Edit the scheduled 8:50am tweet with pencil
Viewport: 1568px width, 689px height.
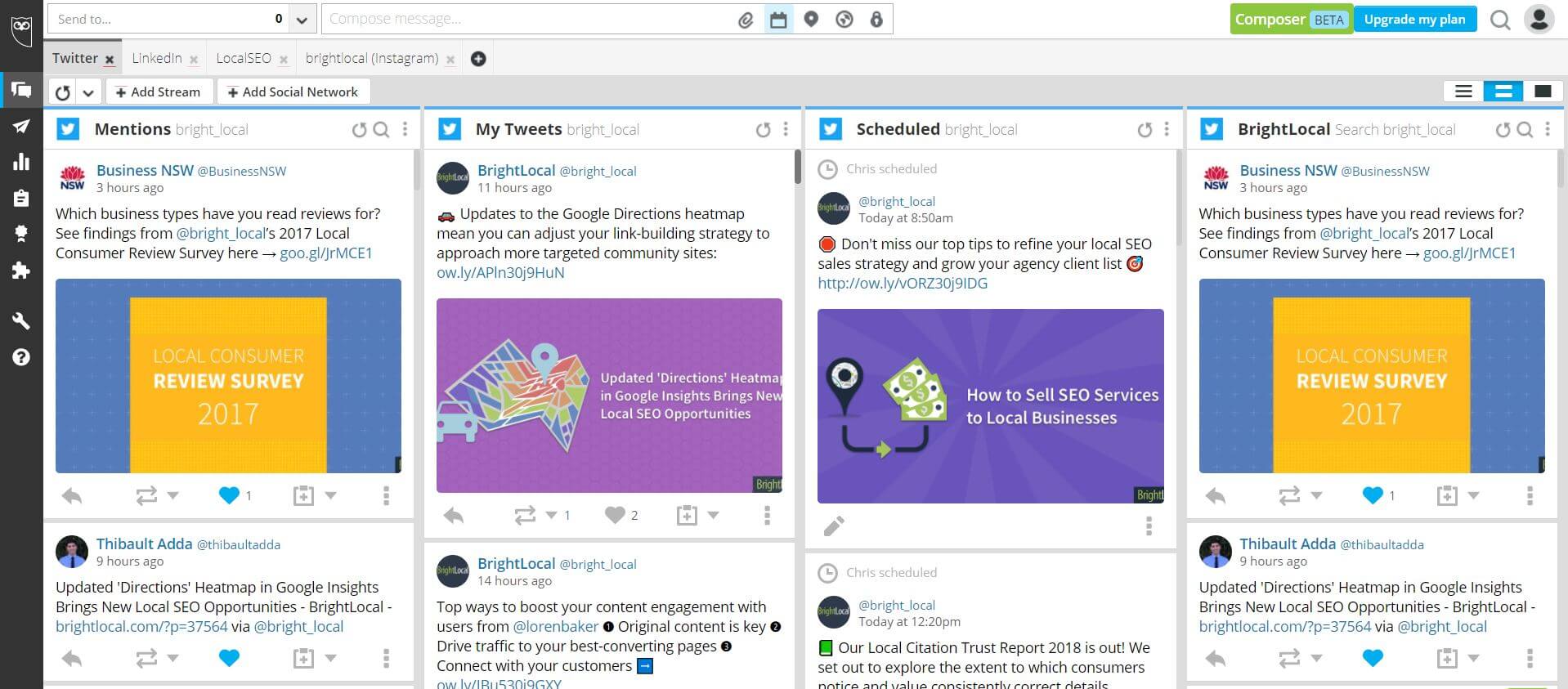pos(834,526)
